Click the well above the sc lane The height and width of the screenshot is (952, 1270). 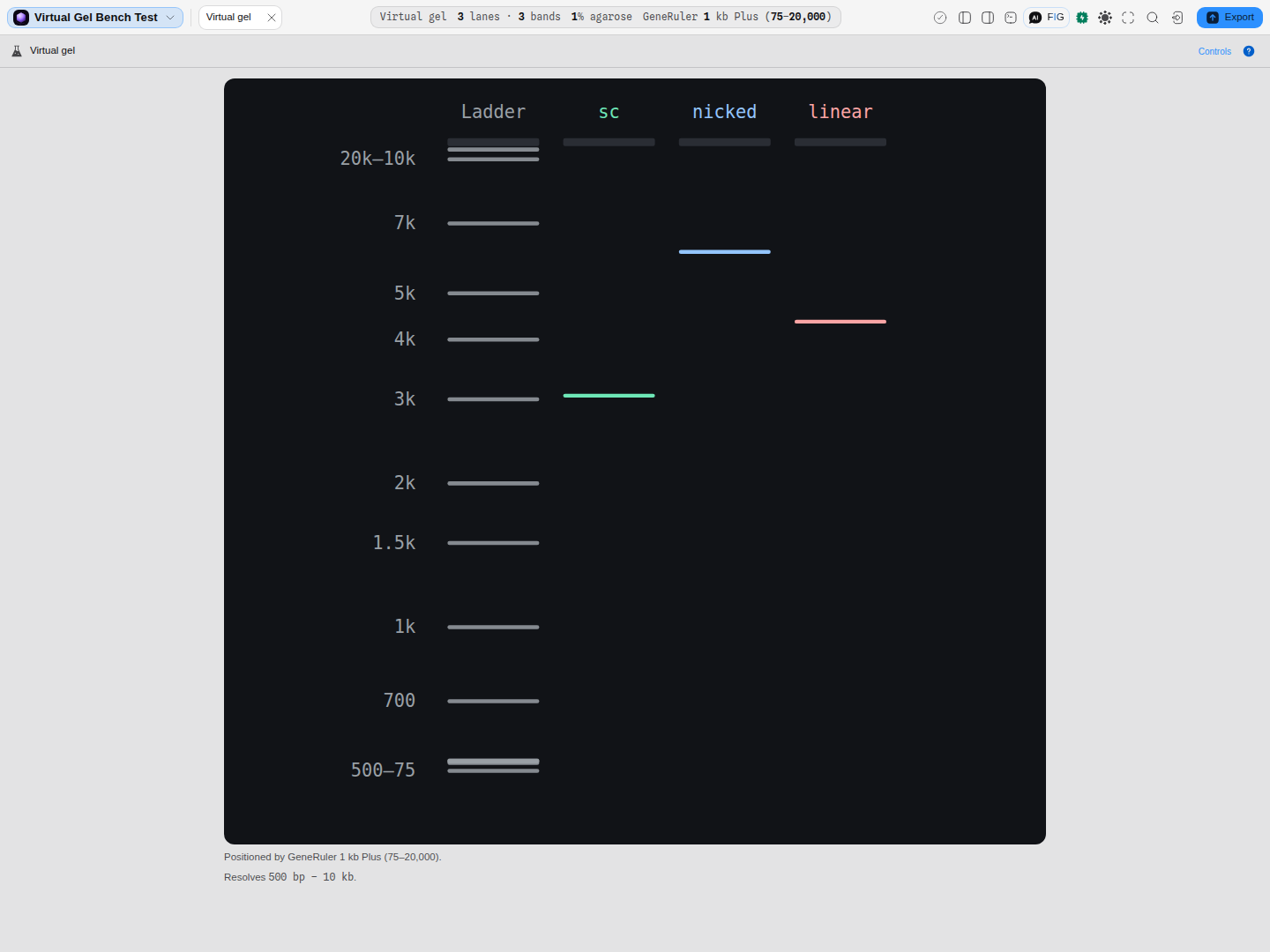tap(609, 142)
